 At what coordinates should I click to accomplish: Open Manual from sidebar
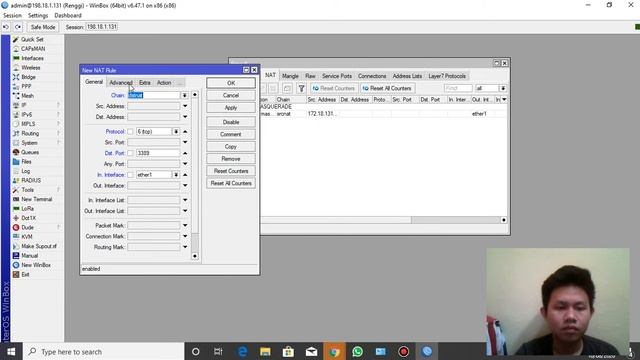[29, 256]
